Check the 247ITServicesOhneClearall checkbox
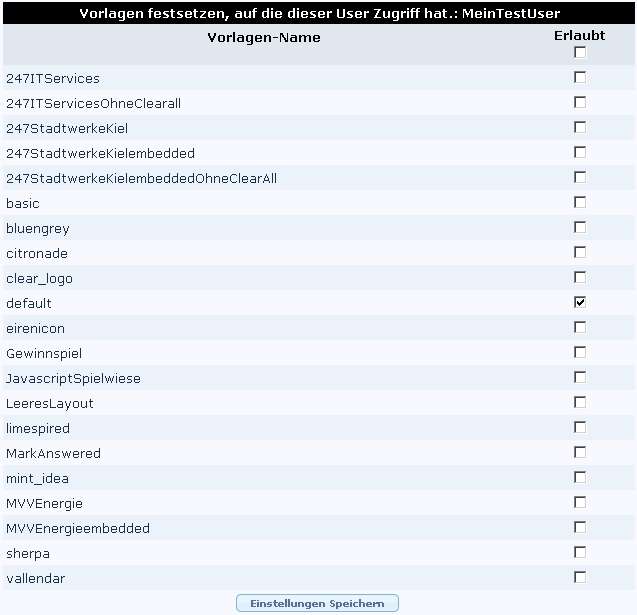Viewport: 637px width, 615px height. click(x=580, y=102)
